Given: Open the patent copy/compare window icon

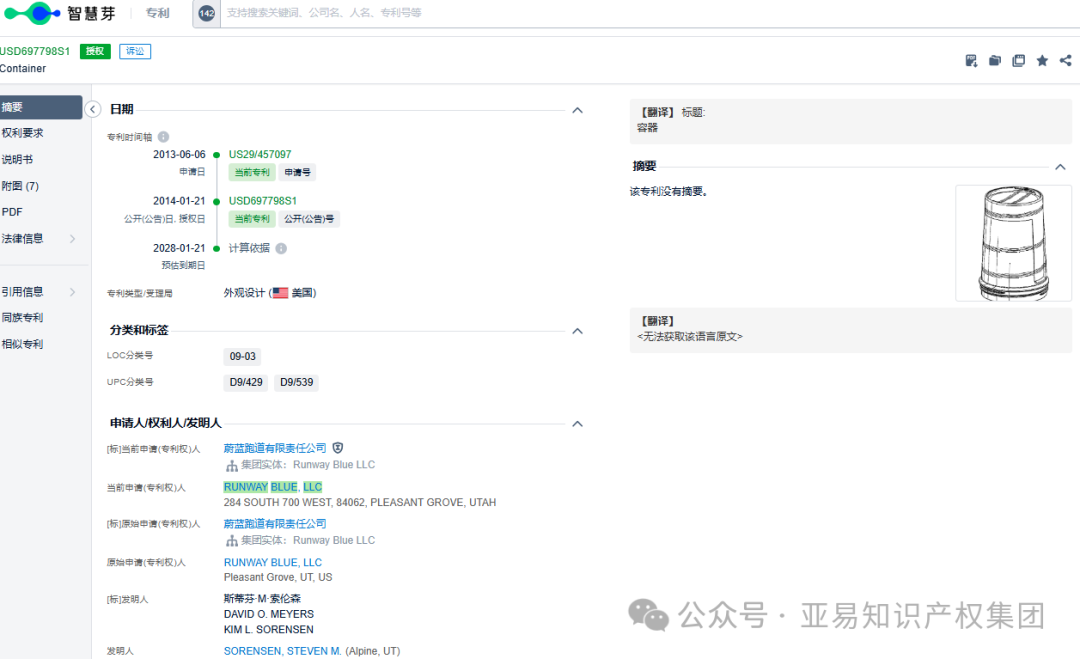Looking at the screenshot, I should [1019, 60].
